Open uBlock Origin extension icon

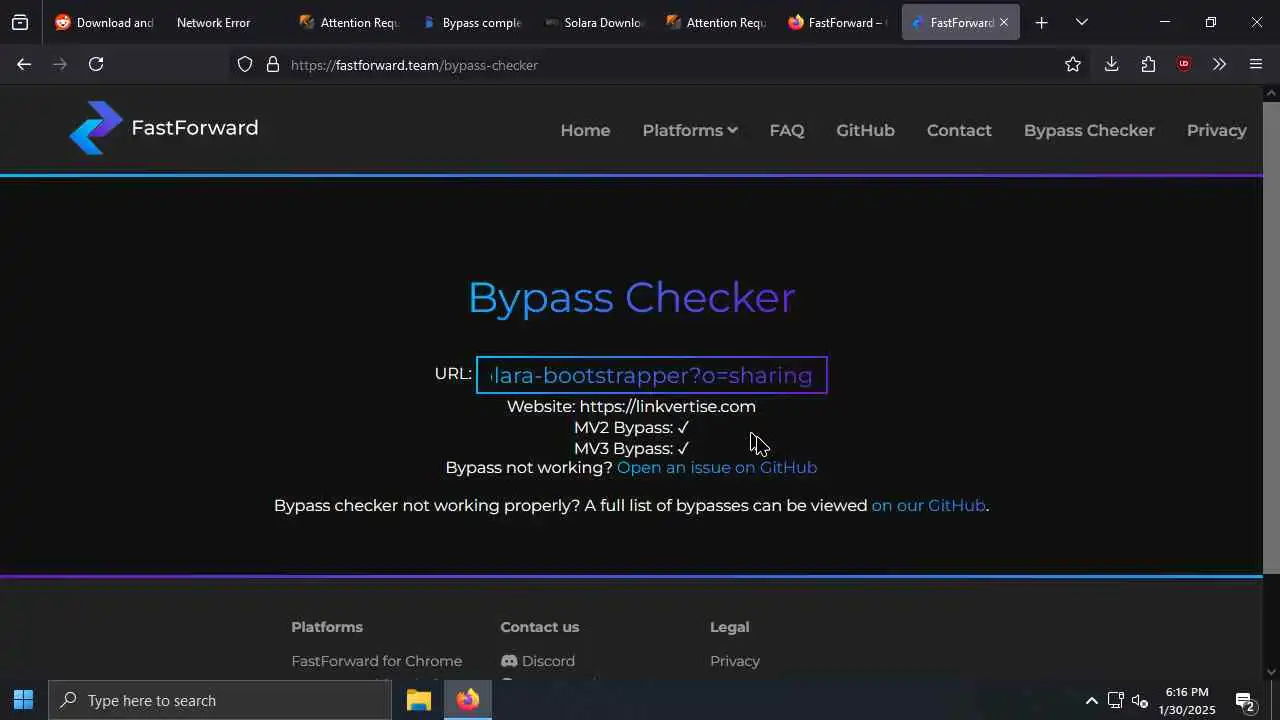click(1184, 64)
